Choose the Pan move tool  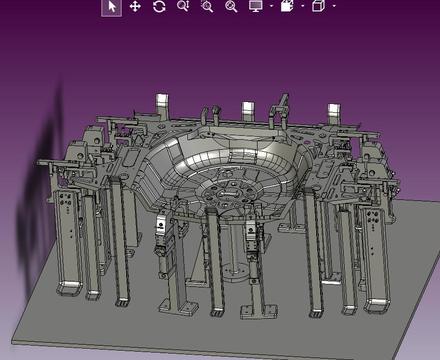click(135, 6)
